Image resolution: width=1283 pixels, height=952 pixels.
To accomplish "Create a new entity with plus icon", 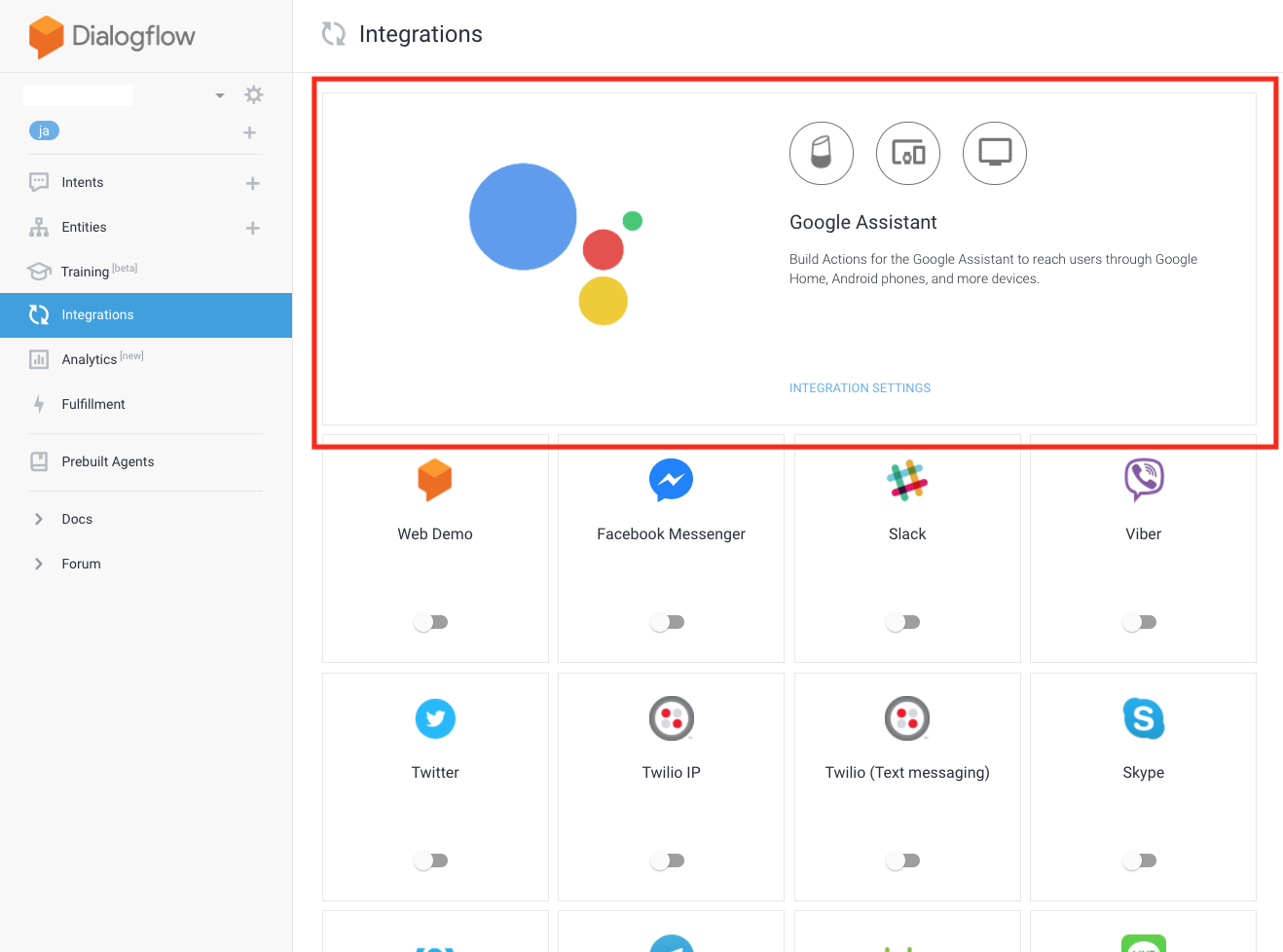I will [x=253, y=228].
